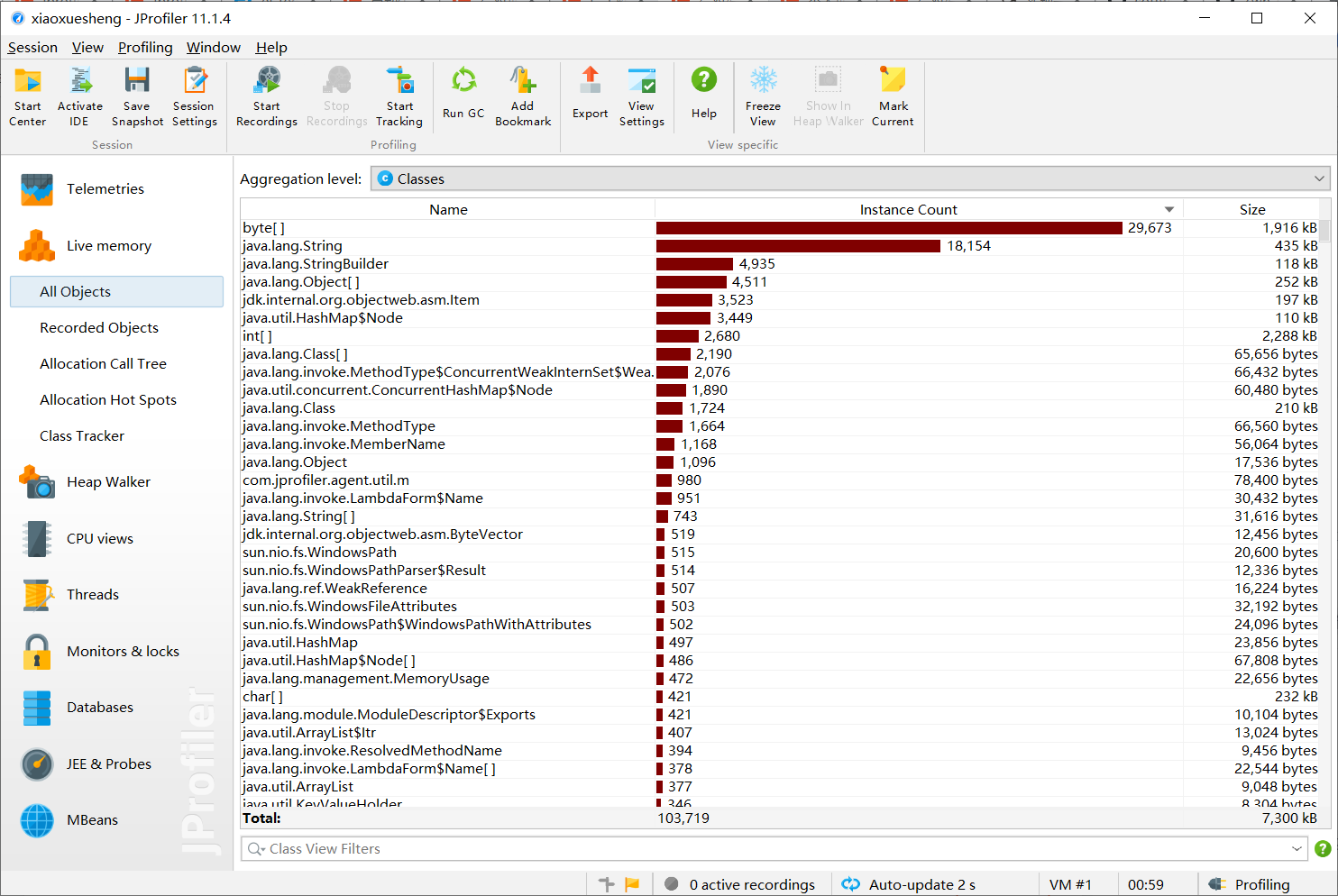Viewport: 1338px width, 896px height.
Task: Sort the table by Size column
Action: tap(1251, 209)
